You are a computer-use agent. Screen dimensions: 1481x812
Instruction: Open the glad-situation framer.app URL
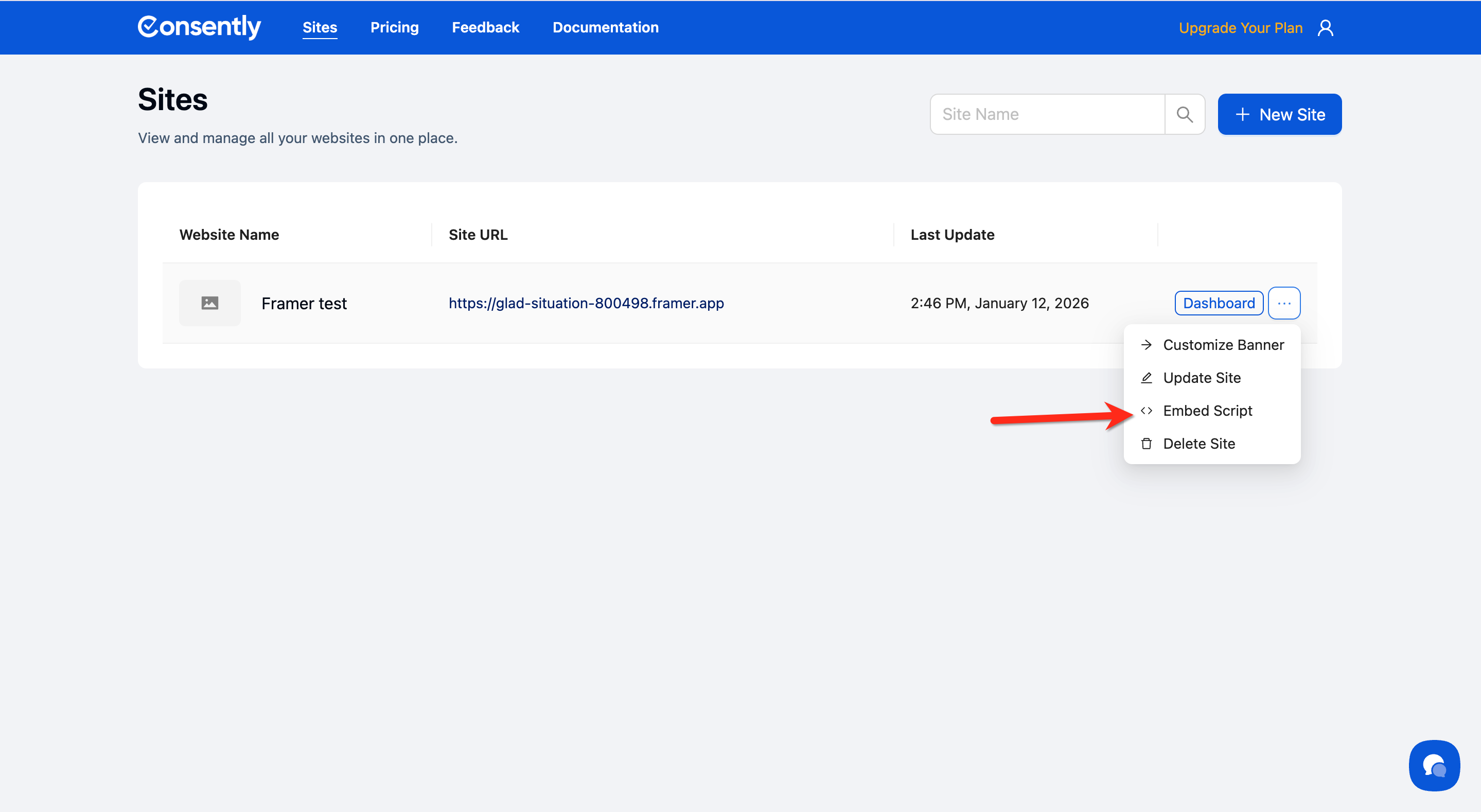586,303
